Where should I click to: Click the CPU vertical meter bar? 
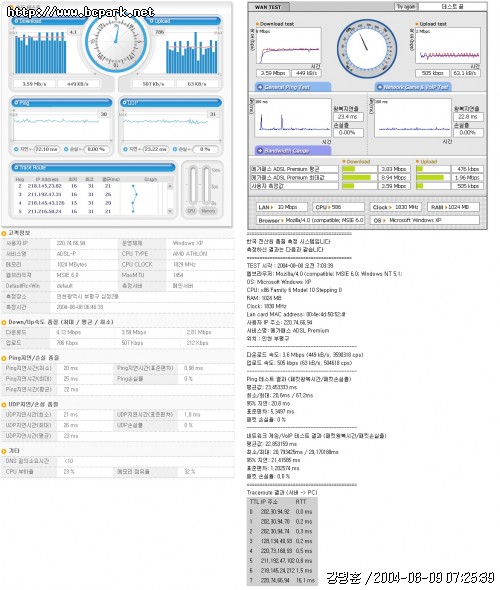193,185
